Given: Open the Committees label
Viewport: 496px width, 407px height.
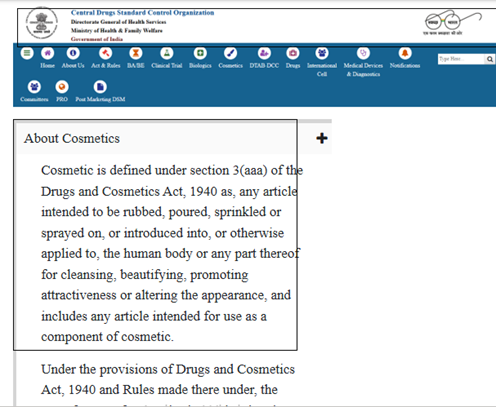Looking at the screenshot, I should pos(34,99).
